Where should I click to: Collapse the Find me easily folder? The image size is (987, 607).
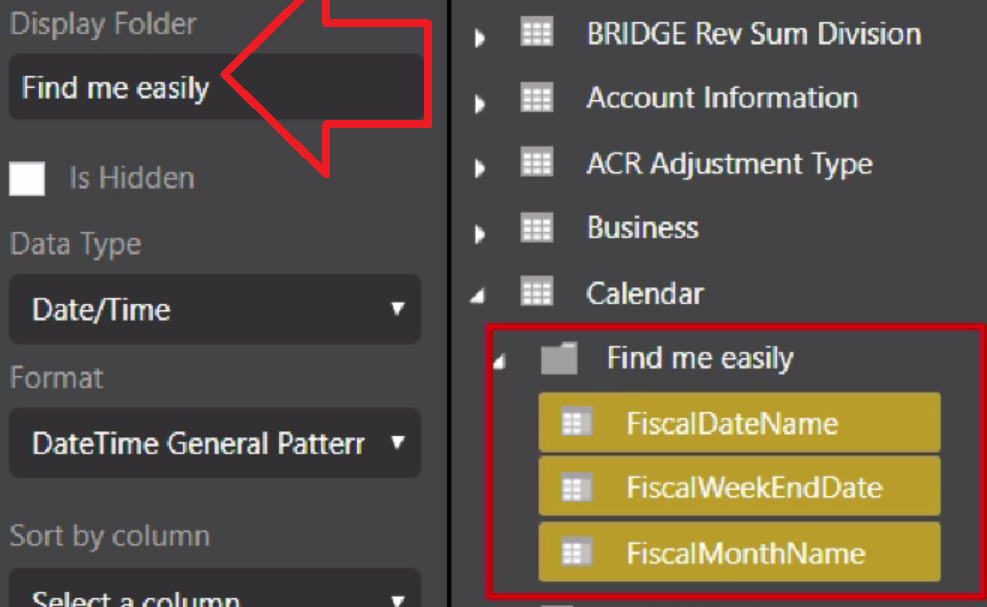tap(500, 361)
